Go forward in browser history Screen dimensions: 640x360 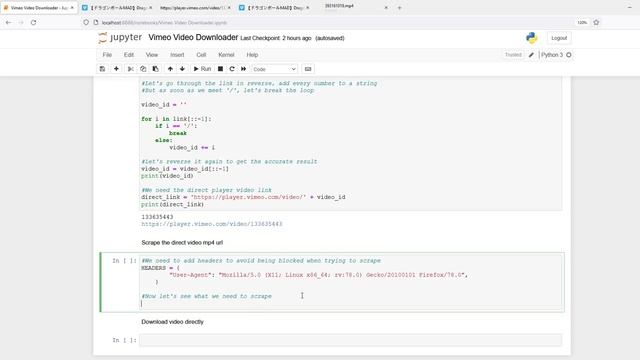(x=21, y=22)
